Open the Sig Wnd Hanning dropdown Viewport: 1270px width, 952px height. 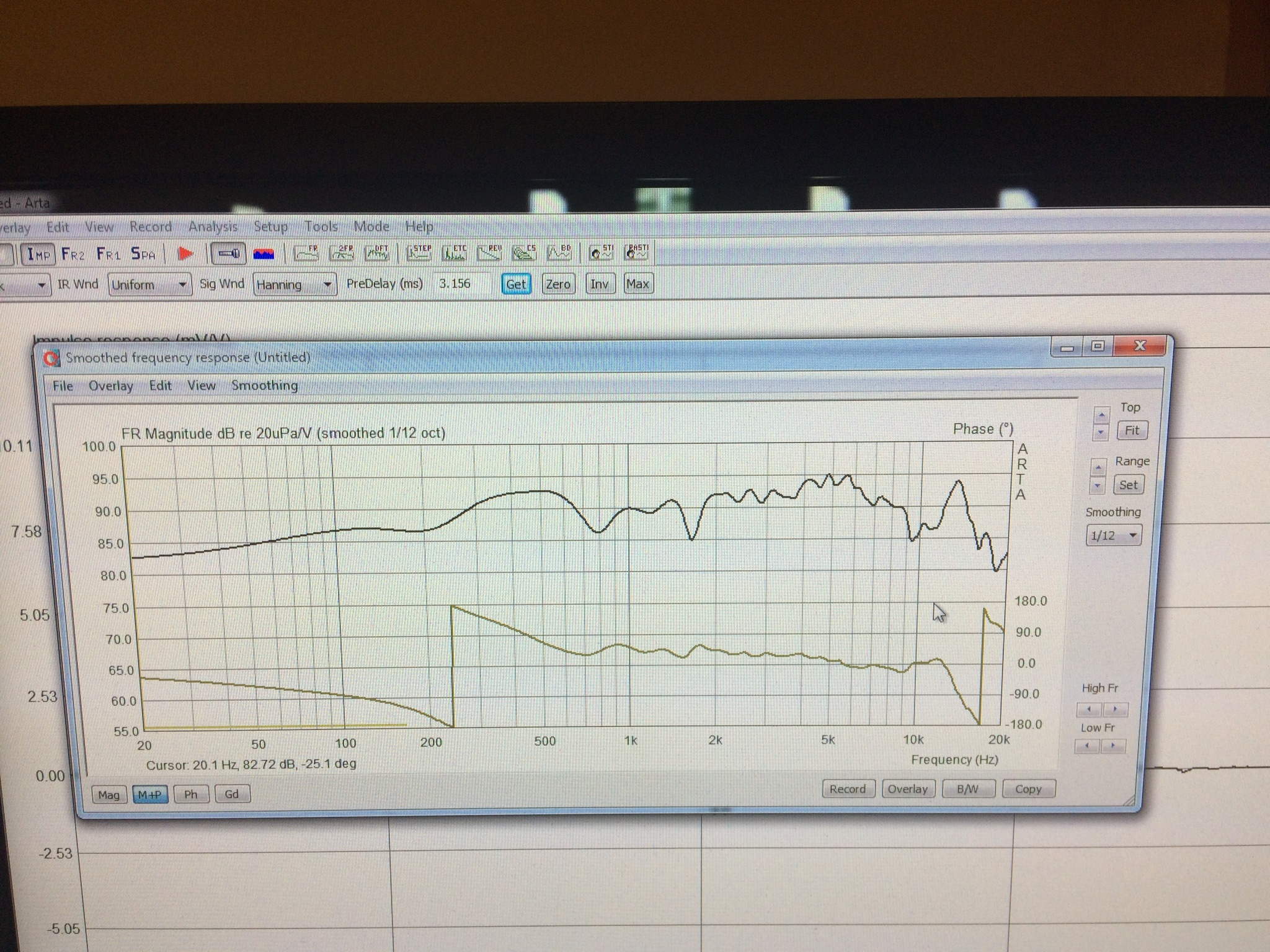coord(295,284)
